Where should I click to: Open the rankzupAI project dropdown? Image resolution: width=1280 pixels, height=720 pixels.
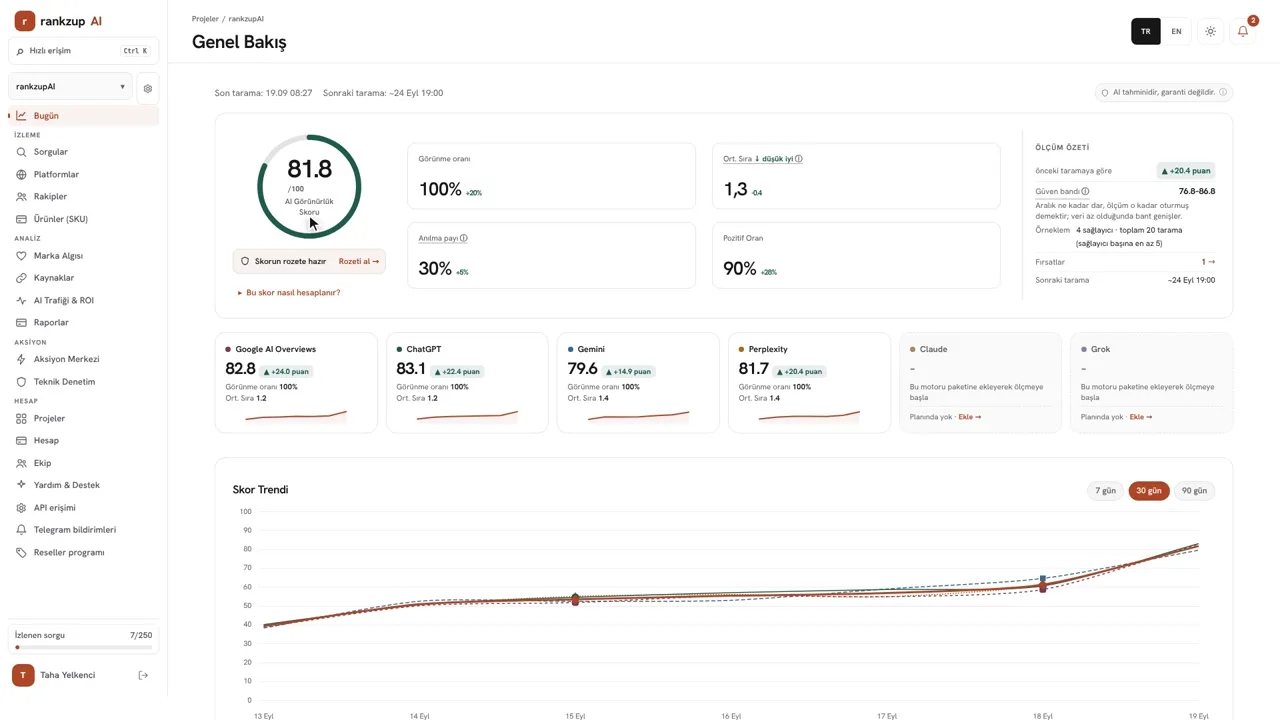[70, 87]
